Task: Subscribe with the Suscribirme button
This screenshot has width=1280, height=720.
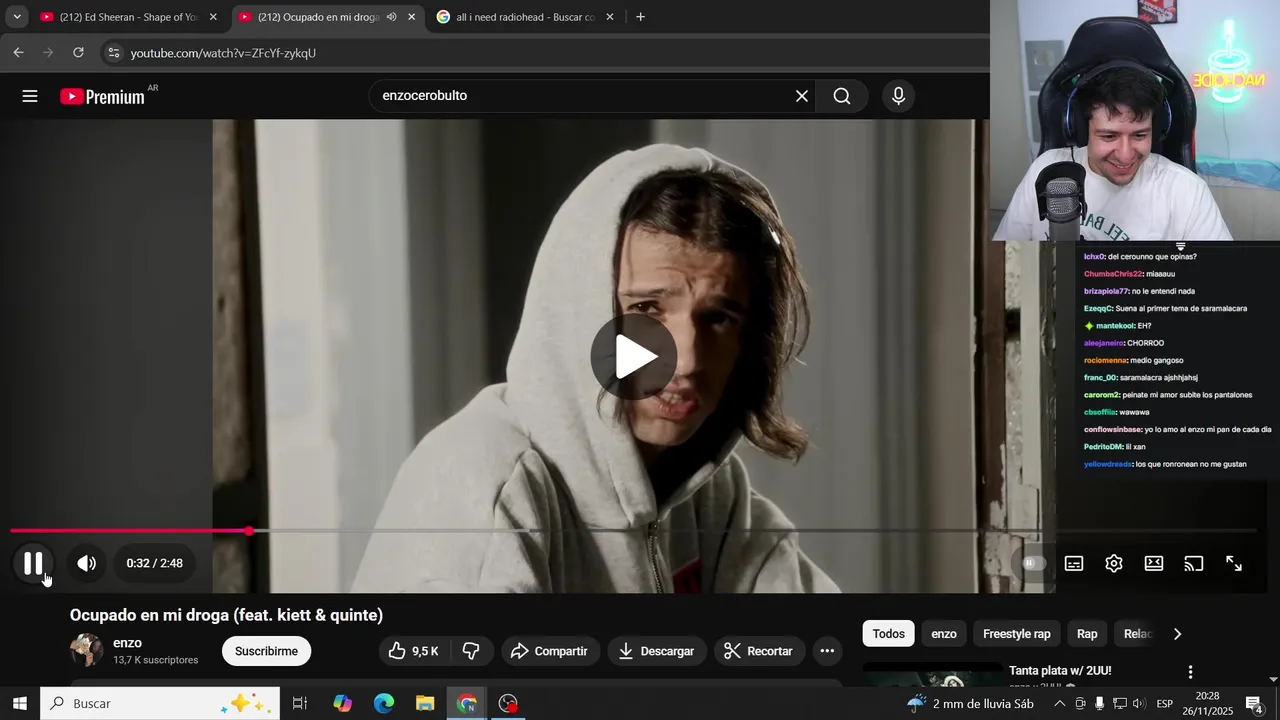Action: tap(266, 651)
